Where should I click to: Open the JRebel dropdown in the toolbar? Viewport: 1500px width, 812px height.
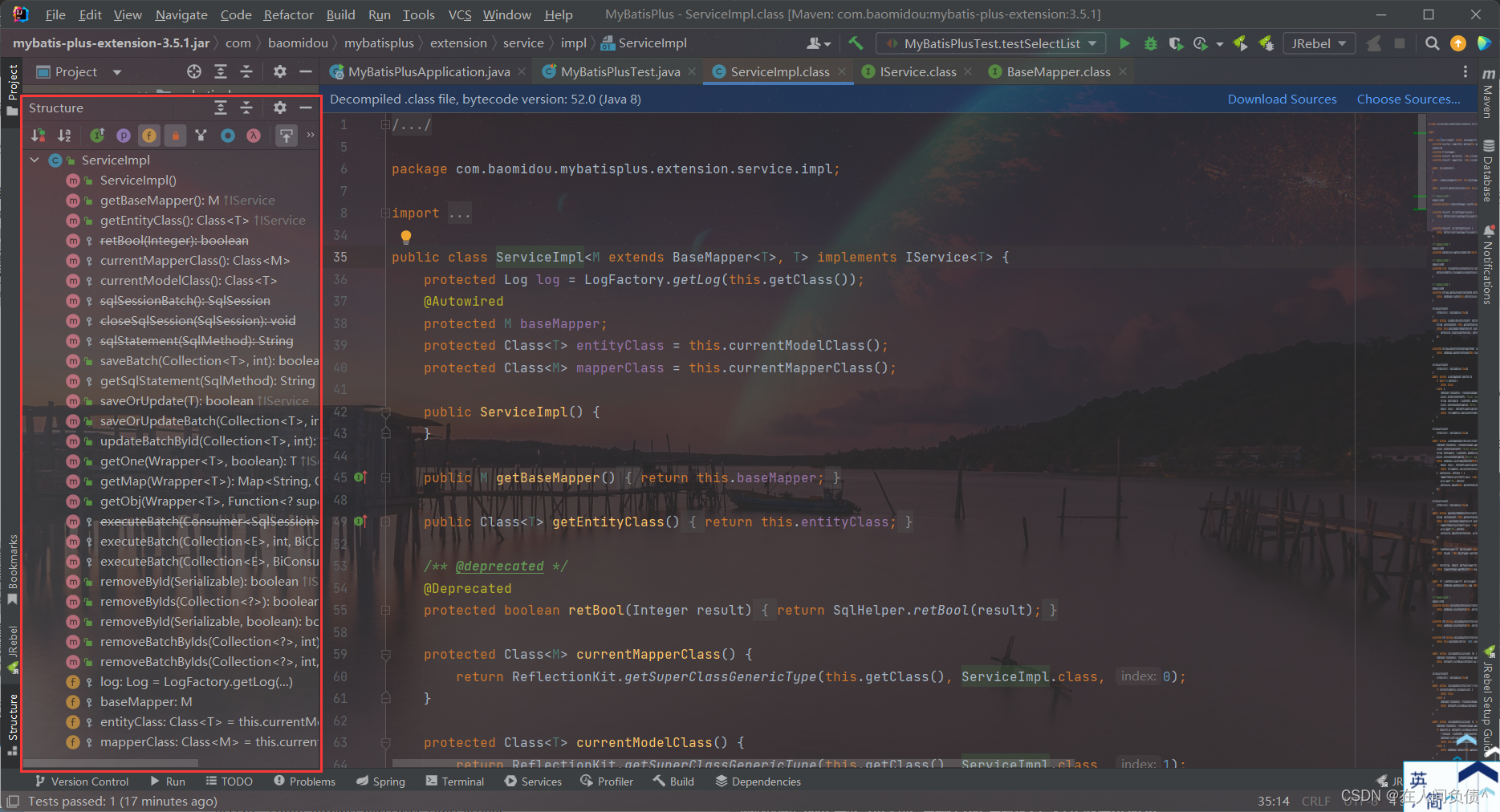coord(1319,43)
